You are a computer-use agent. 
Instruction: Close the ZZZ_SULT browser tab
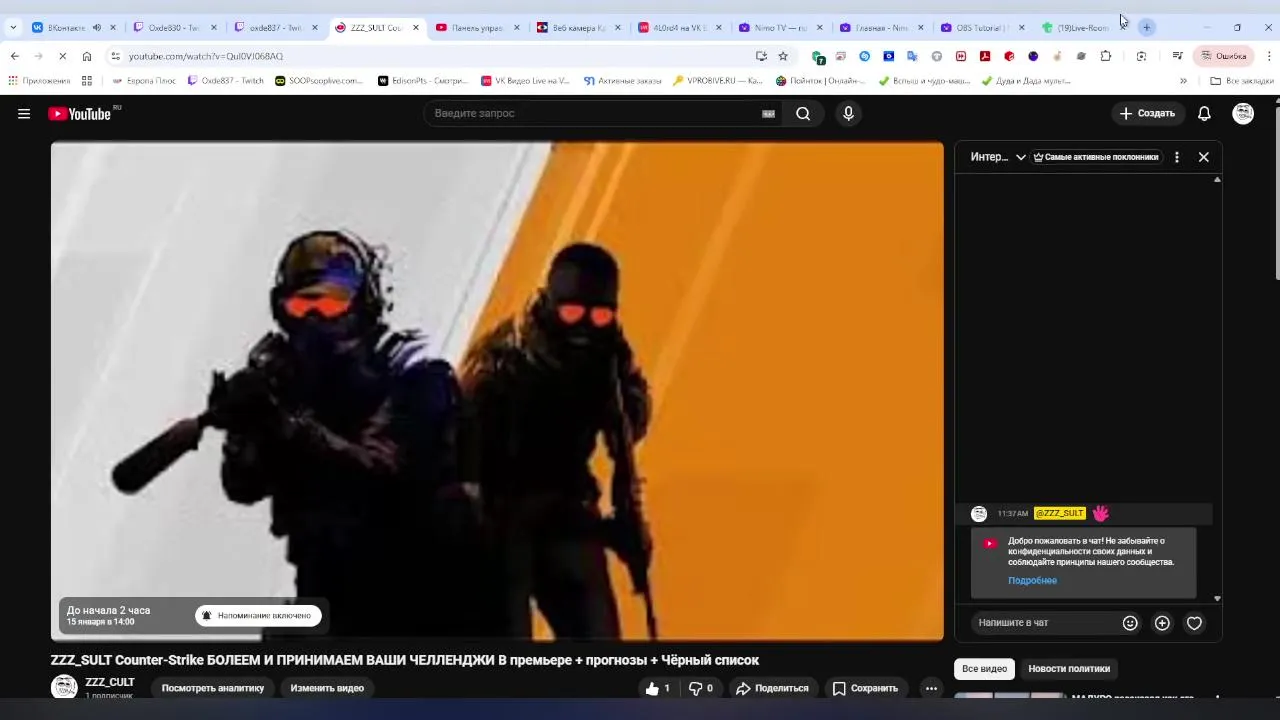pos(416,28)
